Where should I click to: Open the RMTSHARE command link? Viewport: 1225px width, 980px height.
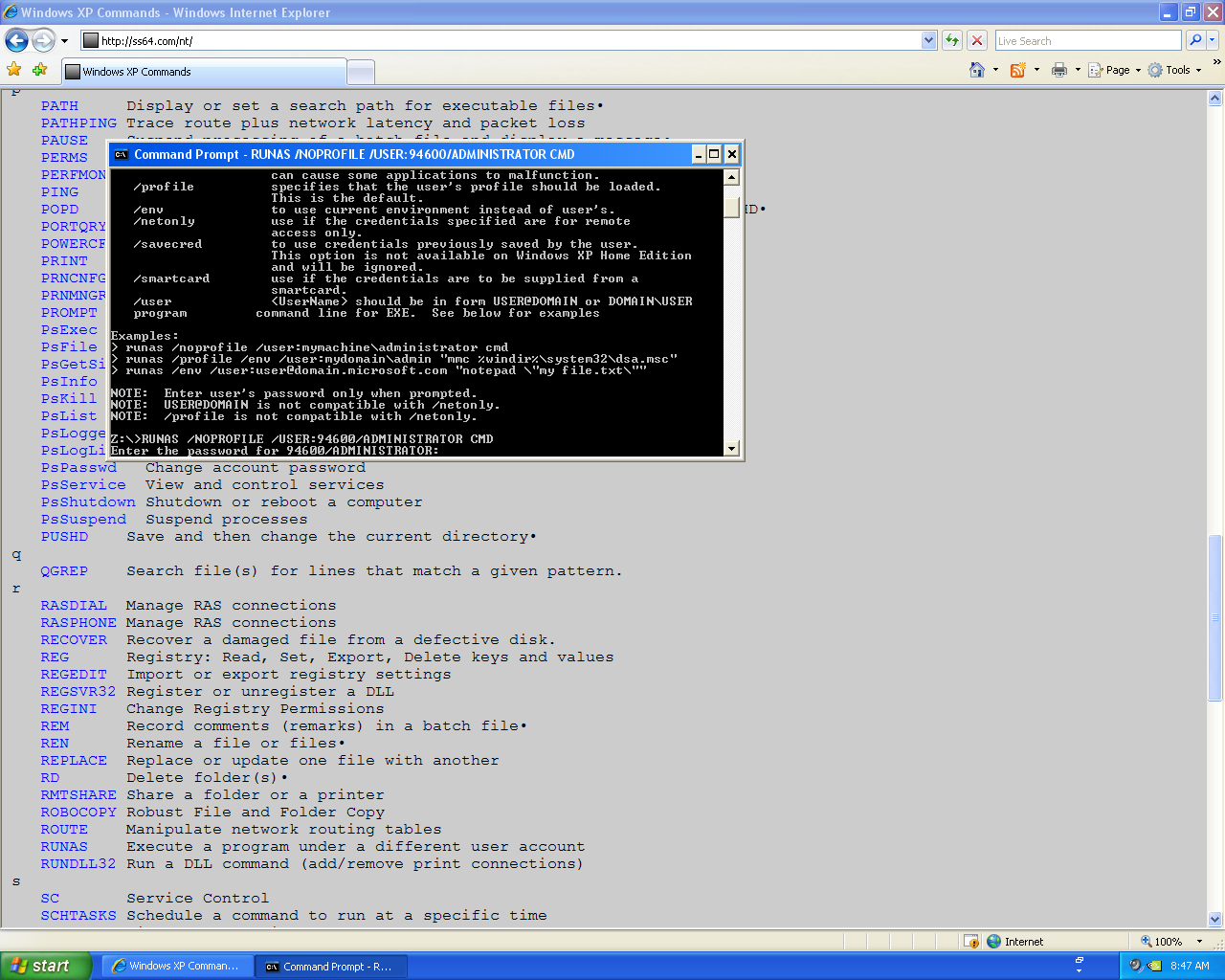coord(78,794)
